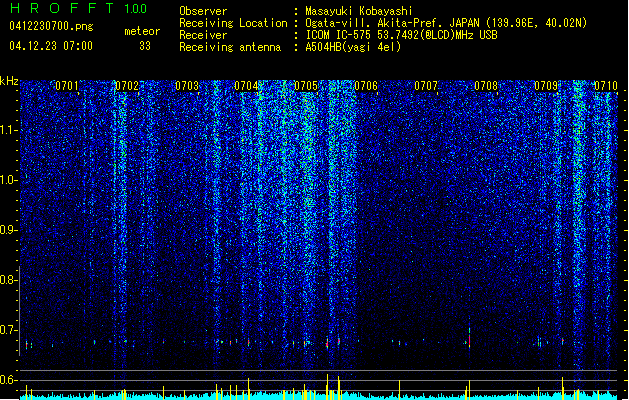The height and width of the screenshot is (400, 629).
Task: Select the file name 0412230700.png
Action: (51, 27)
